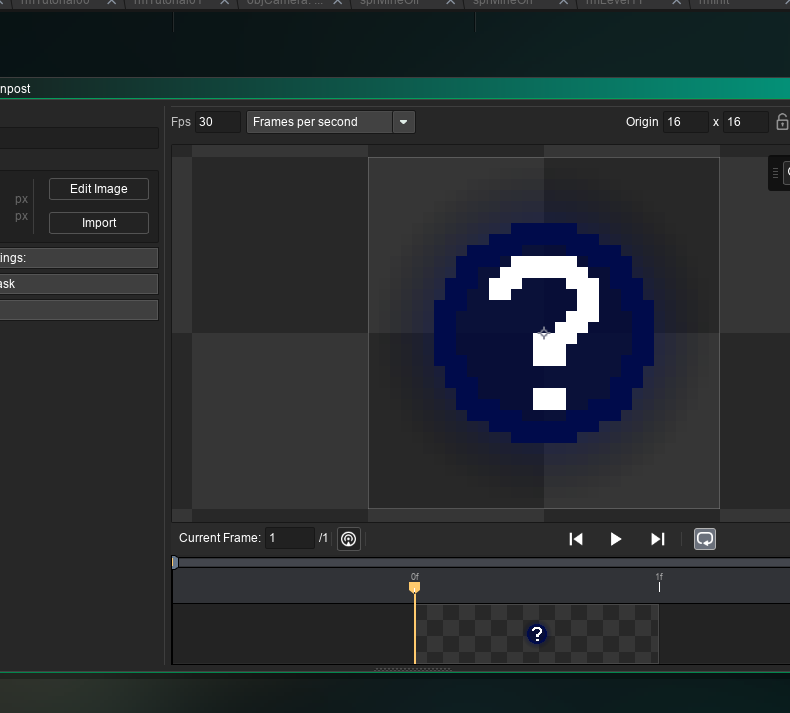Click the Origin X field
790x713 pixels.
click(686, 122)
